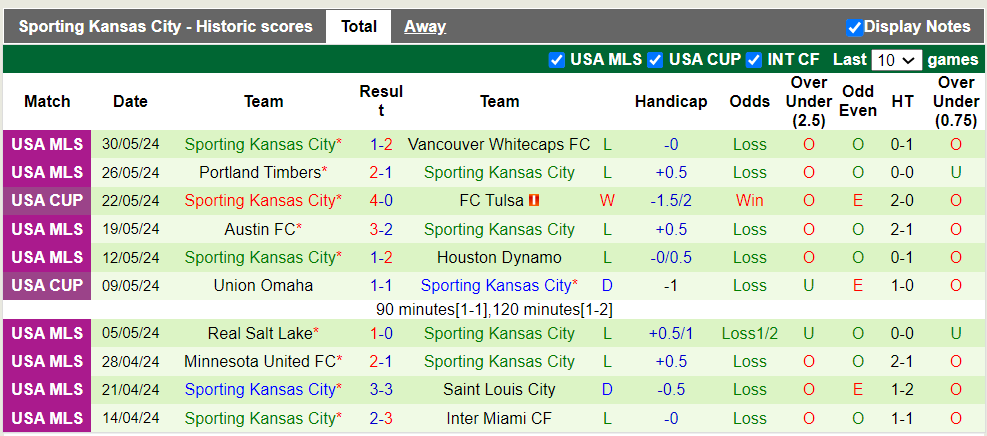
Task: Click the Real Salt Lake team name
Action: coord(259,333)
